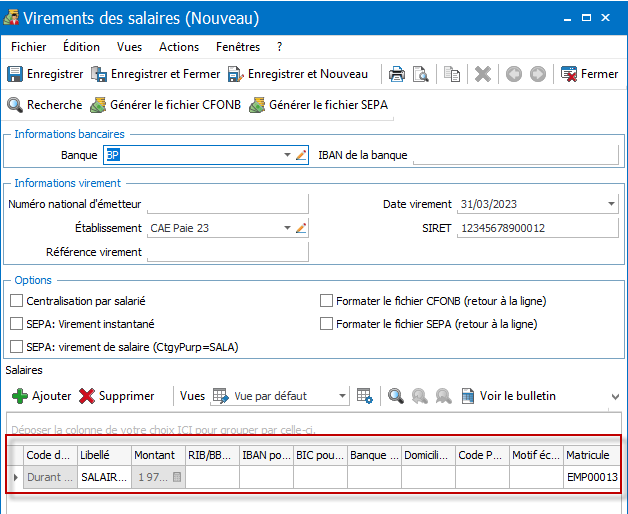The height and width of the screenshot is (514, 628).
Task: Edit the Banque entry with pencil icon
Action: tap(301, 155)
